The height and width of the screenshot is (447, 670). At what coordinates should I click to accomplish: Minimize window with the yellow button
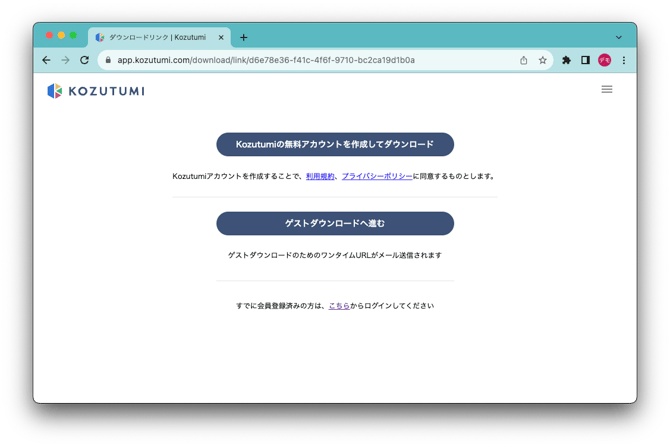pyautogui.click(x=61, y=35)
